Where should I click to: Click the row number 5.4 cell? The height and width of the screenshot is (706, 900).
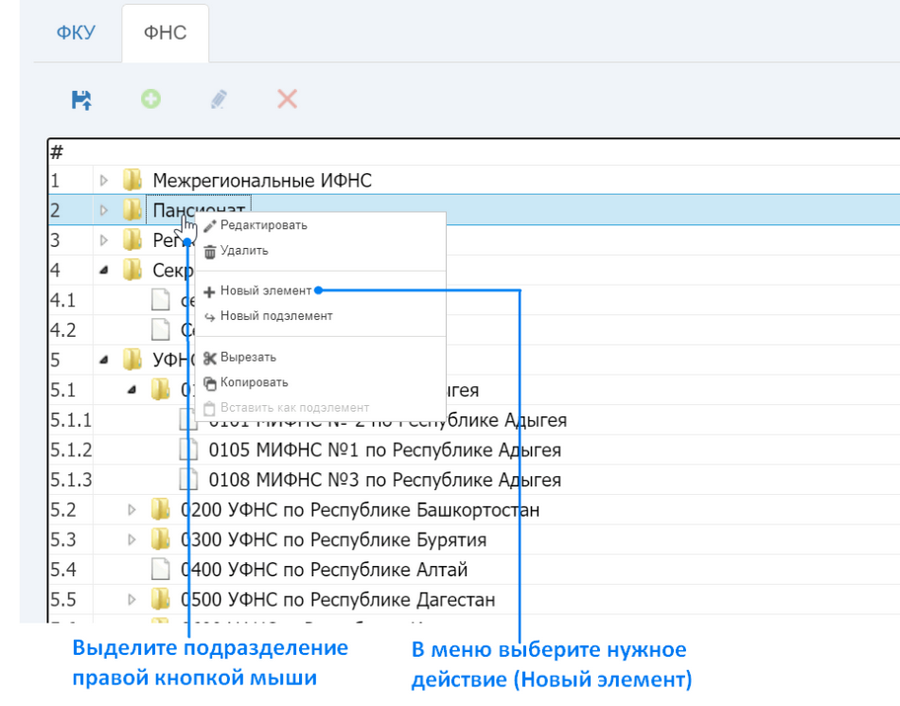(x=71, y=569)
